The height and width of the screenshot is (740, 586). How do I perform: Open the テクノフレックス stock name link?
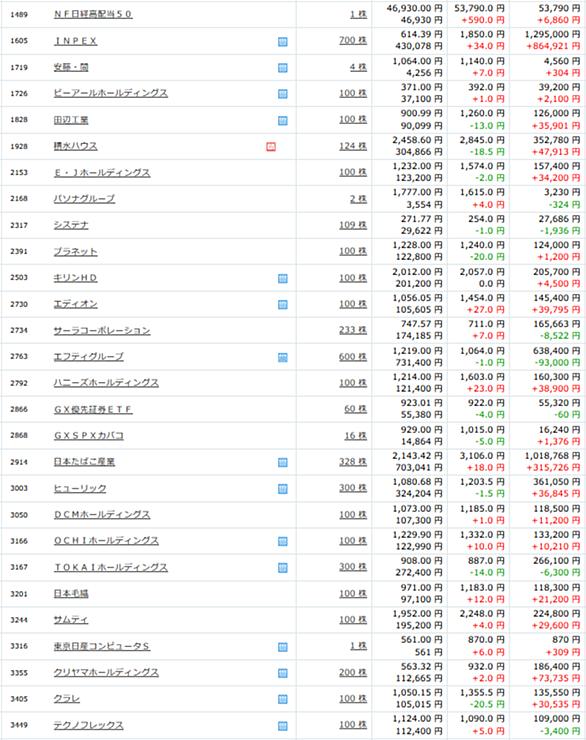(89, 725)
